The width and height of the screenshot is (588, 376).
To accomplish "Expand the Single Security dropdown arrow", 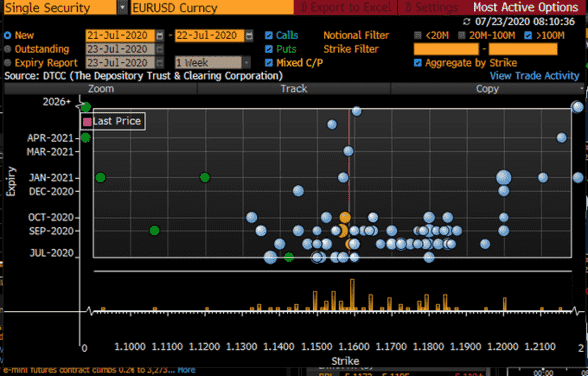I will point(122,7).
